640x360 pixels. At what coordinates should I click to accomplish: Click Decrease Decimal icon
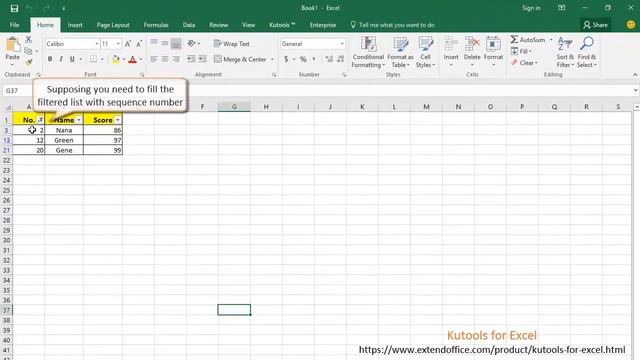coord(341,59)
